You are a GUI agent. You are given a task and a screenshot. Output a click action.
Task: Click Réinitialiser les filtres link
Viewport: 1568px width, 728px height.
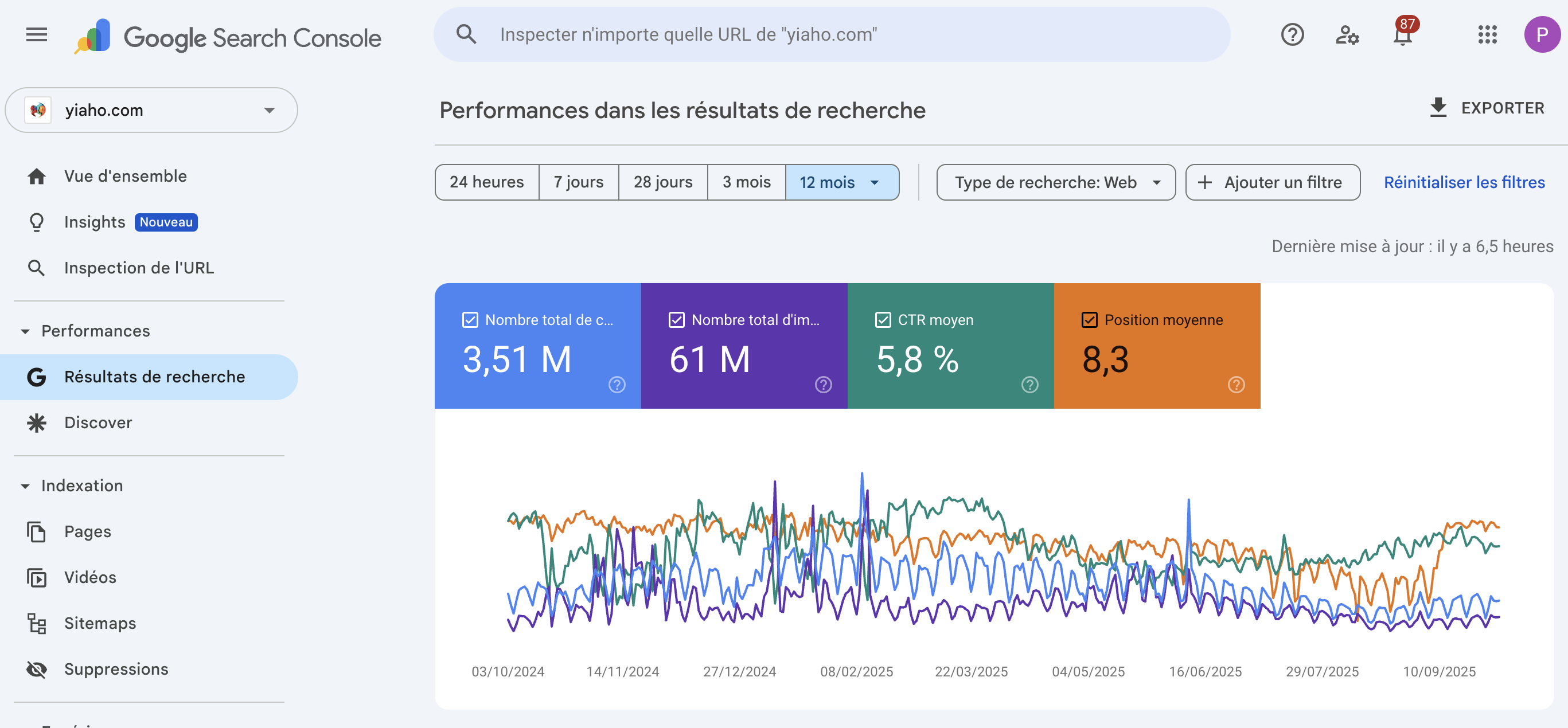[1464, 182]
